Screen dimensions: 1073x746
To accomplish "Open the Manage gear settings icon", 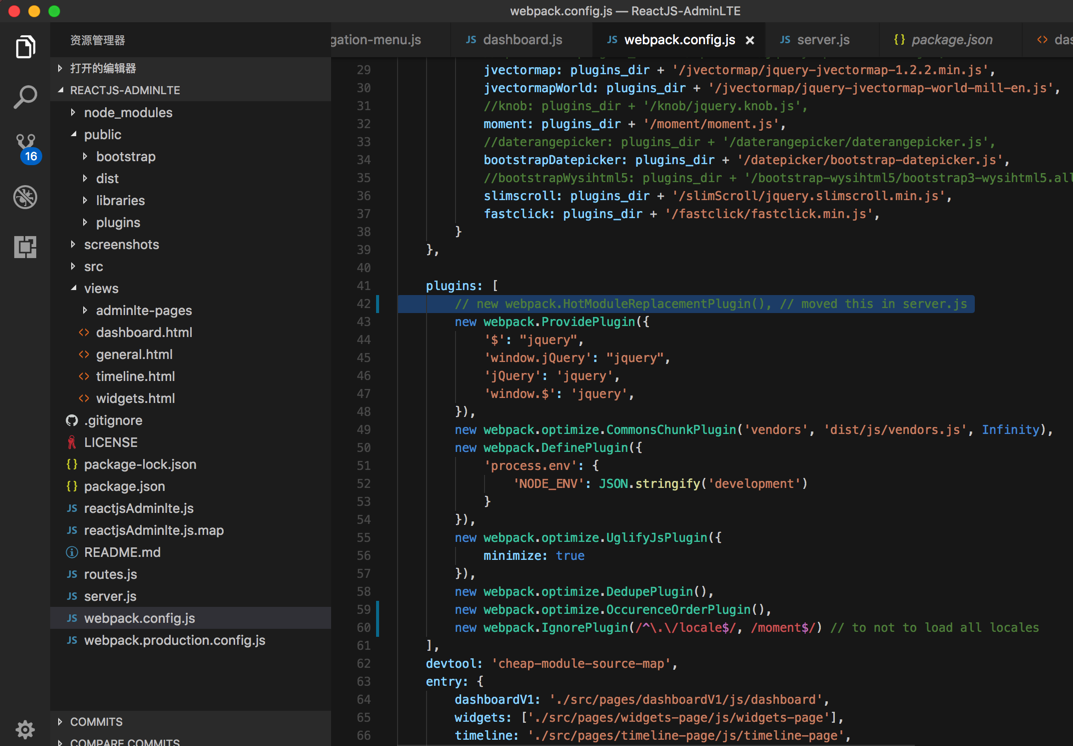I will (25, 729).
